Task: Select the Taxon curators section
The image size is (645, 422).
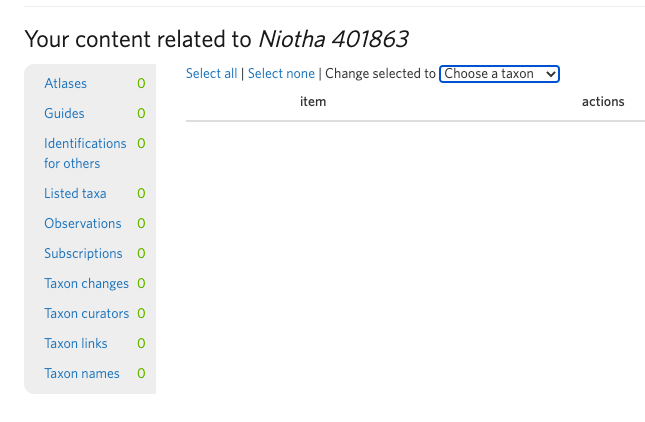Action: pyautogui.click(x=86, y=313)
